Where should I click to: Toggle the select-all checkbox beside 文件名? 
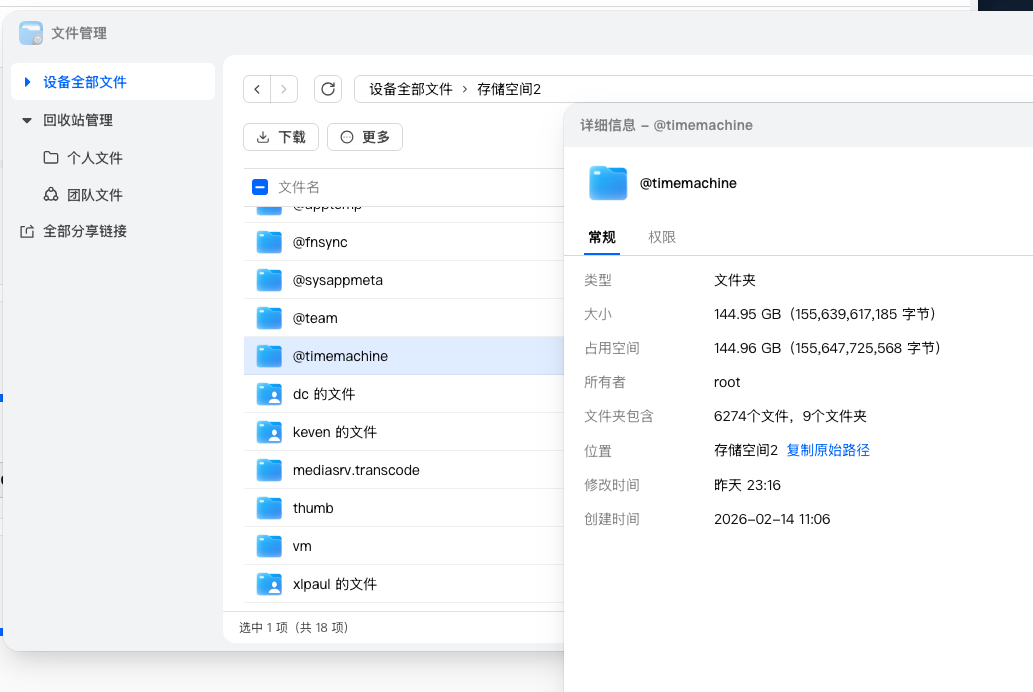tap(259, 187)
